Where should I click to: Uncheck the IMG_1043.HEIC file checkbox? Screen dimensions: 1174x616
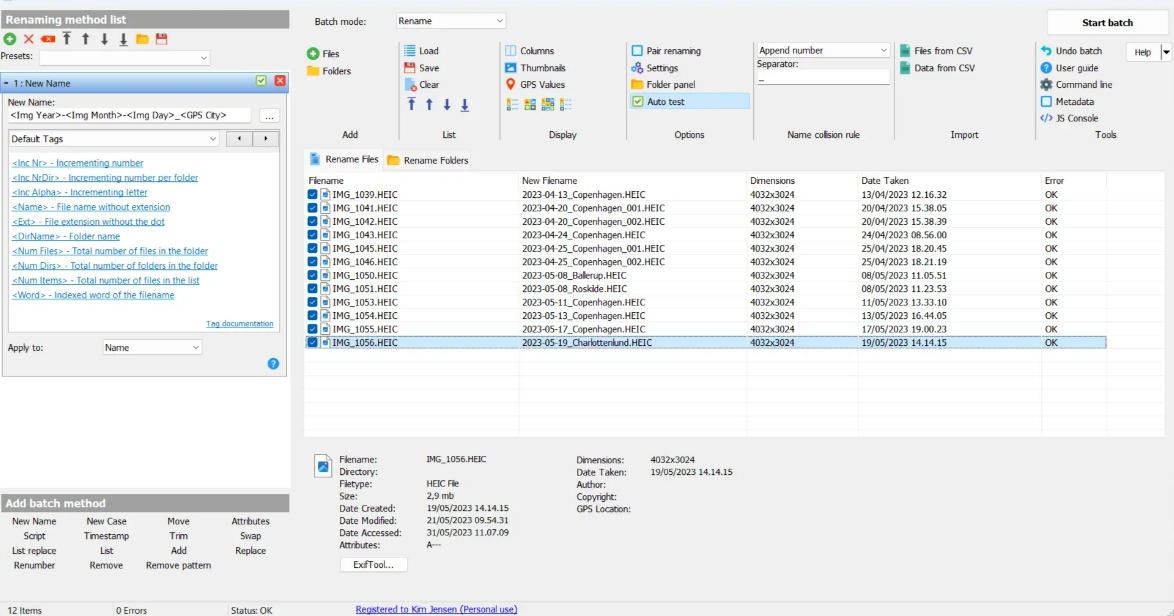[312, 235]
